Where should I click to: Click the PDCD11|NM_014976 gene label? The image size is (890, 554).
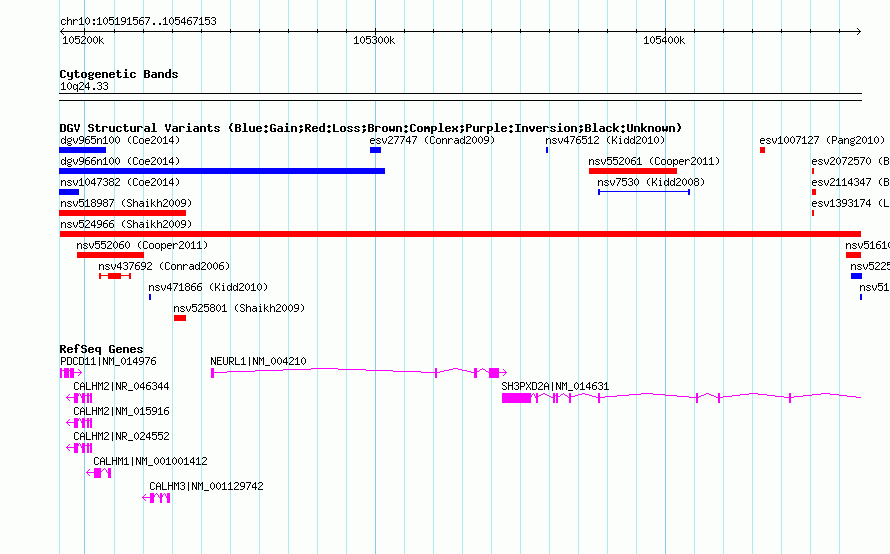[x=108, y=361]
